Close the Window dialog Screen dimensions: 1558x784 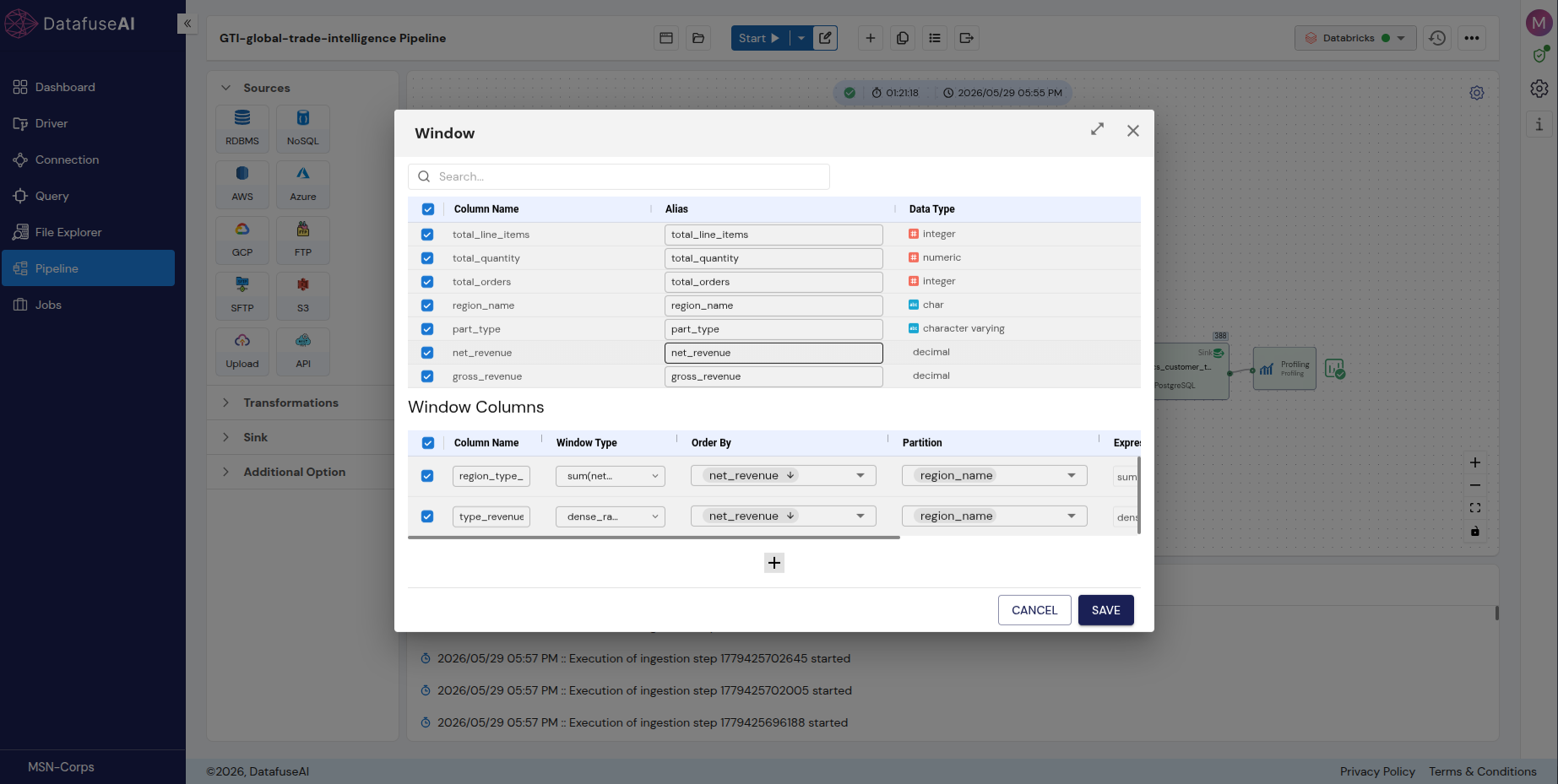pyautogui.click(x=1133, y=131)
